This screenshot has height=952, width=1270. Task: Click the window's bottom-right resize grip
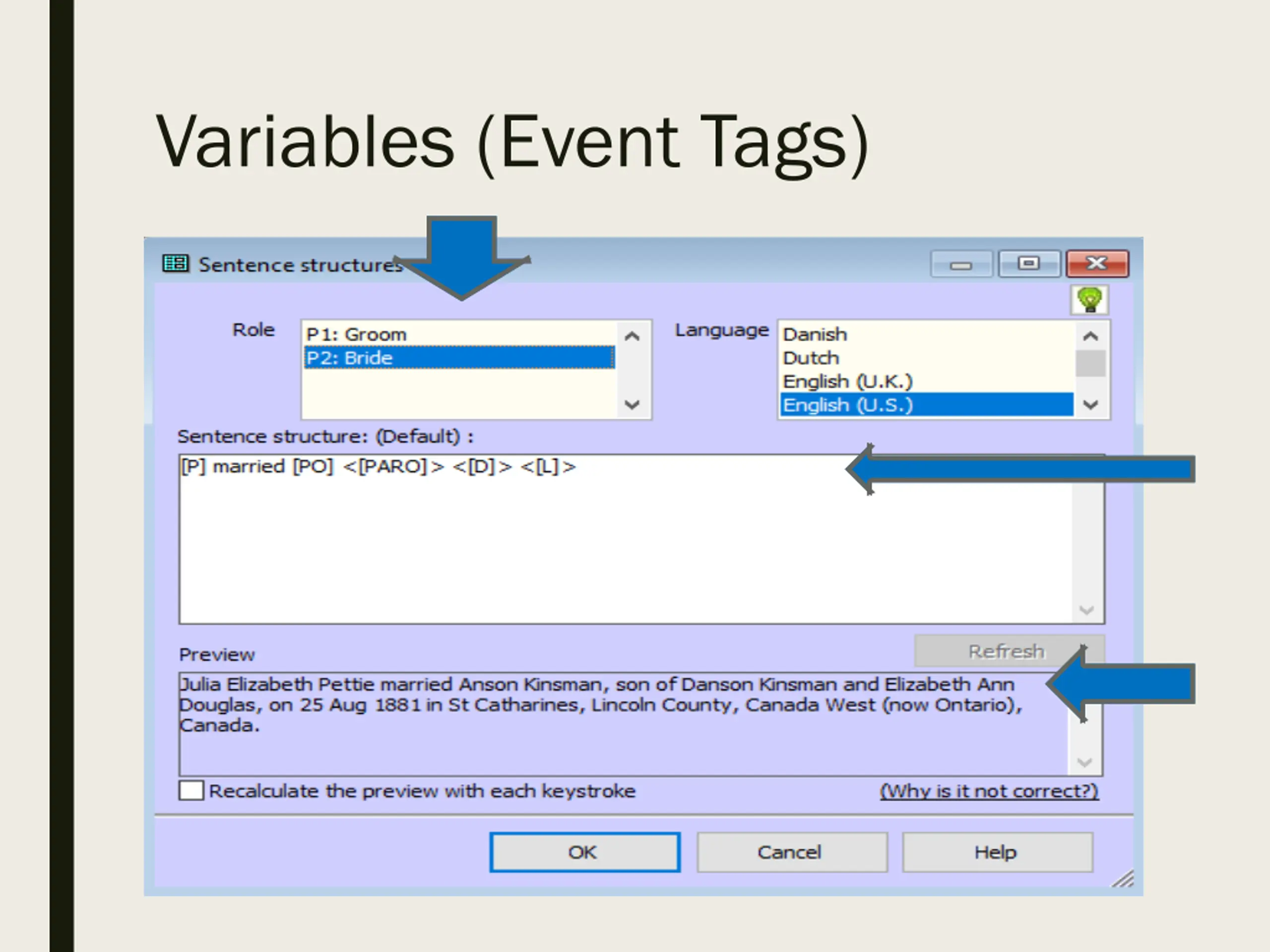point(1123,879)
